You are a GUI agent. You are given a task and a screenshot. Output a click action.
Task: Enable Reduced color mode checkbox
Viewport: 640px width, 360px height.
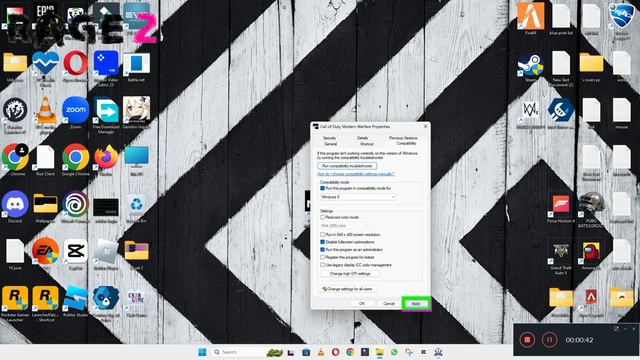click(322, 217)
